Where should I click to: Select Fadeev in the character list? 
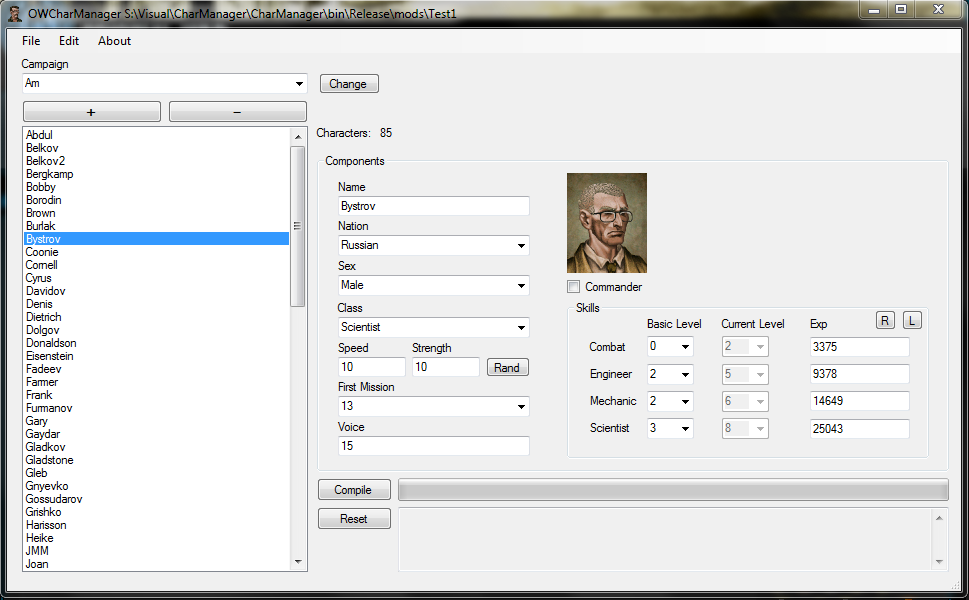[43, 369]
